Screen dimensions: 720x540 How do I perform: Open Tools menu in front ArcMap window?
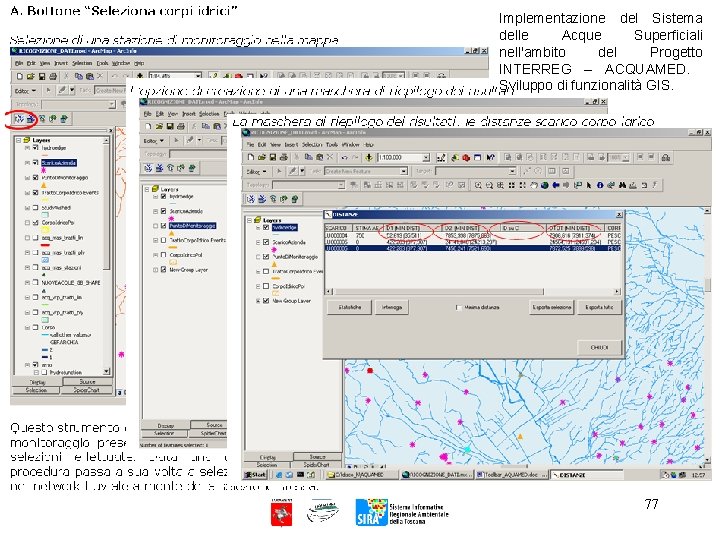coord(331,145)
